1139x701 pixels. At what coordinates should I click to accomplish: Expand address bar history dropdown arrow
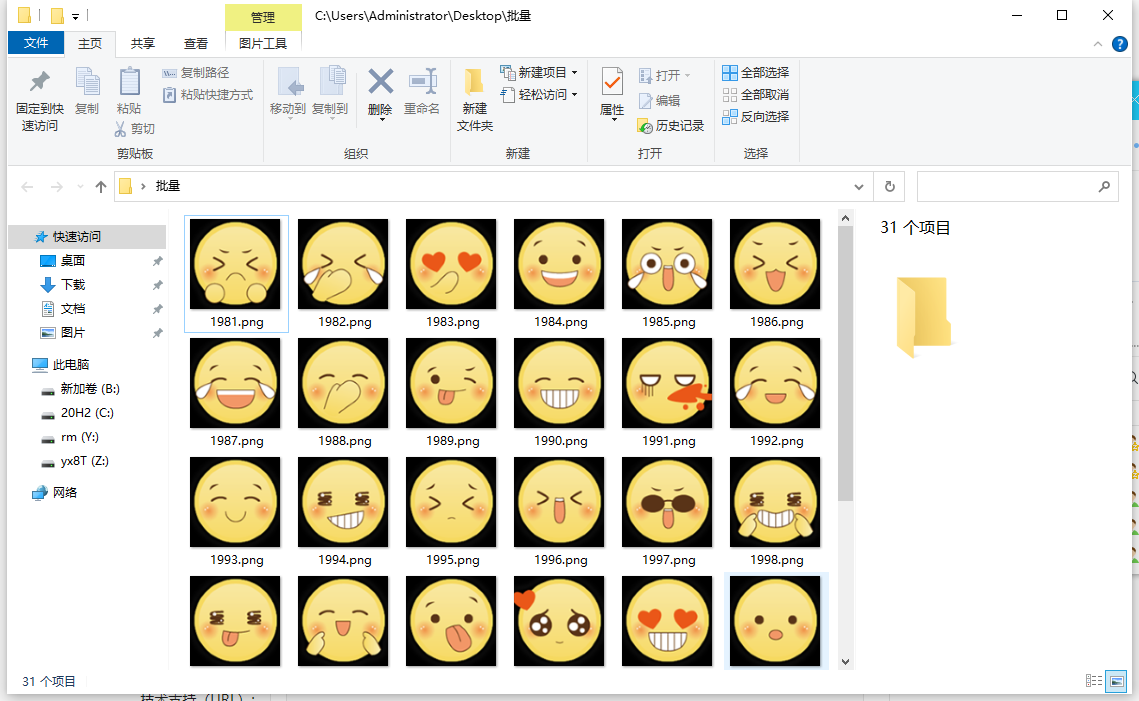pyautogui.click(x=859, y=186)
